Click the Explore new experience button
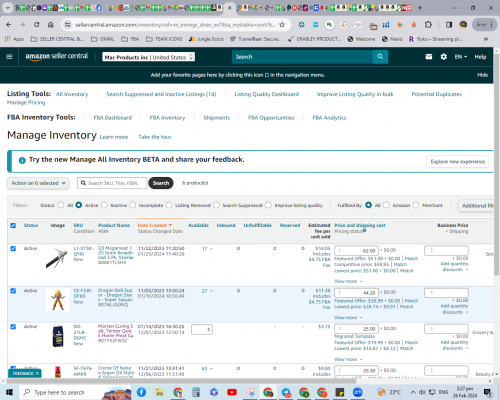 coord(457,162)
